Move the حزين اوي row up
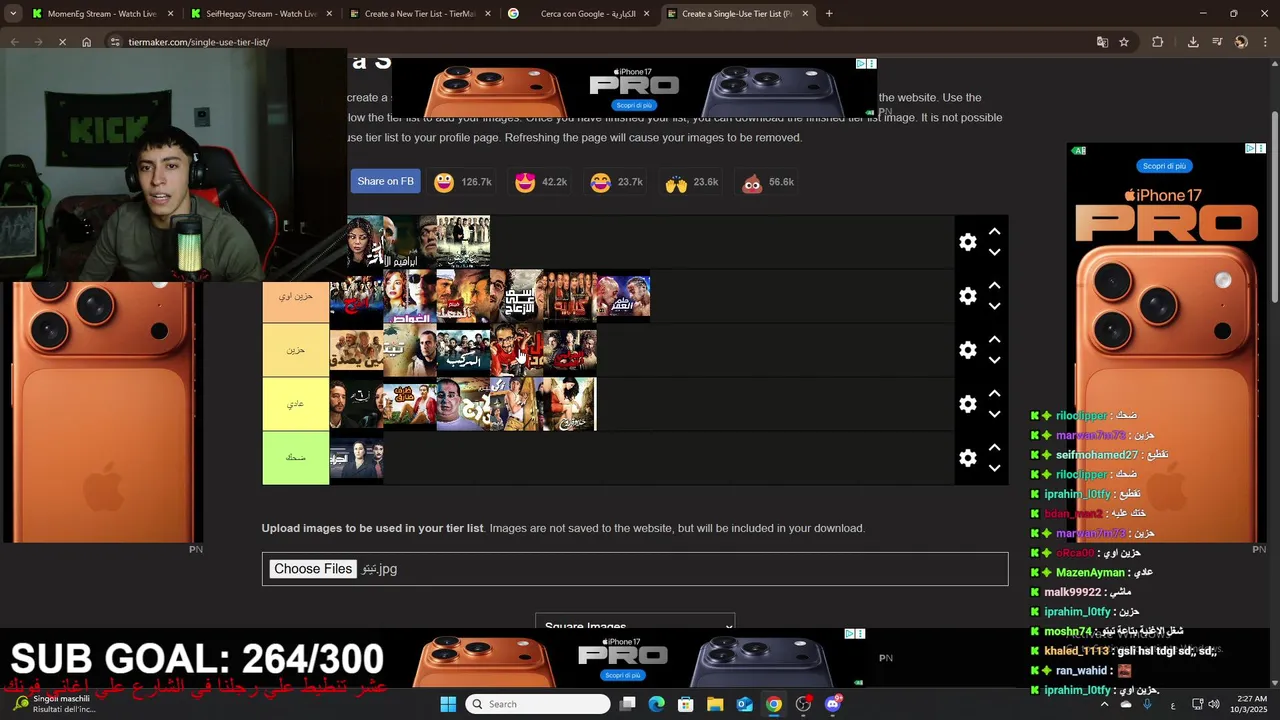Screen dimensions: 1280x720 [x=994, y=285]
